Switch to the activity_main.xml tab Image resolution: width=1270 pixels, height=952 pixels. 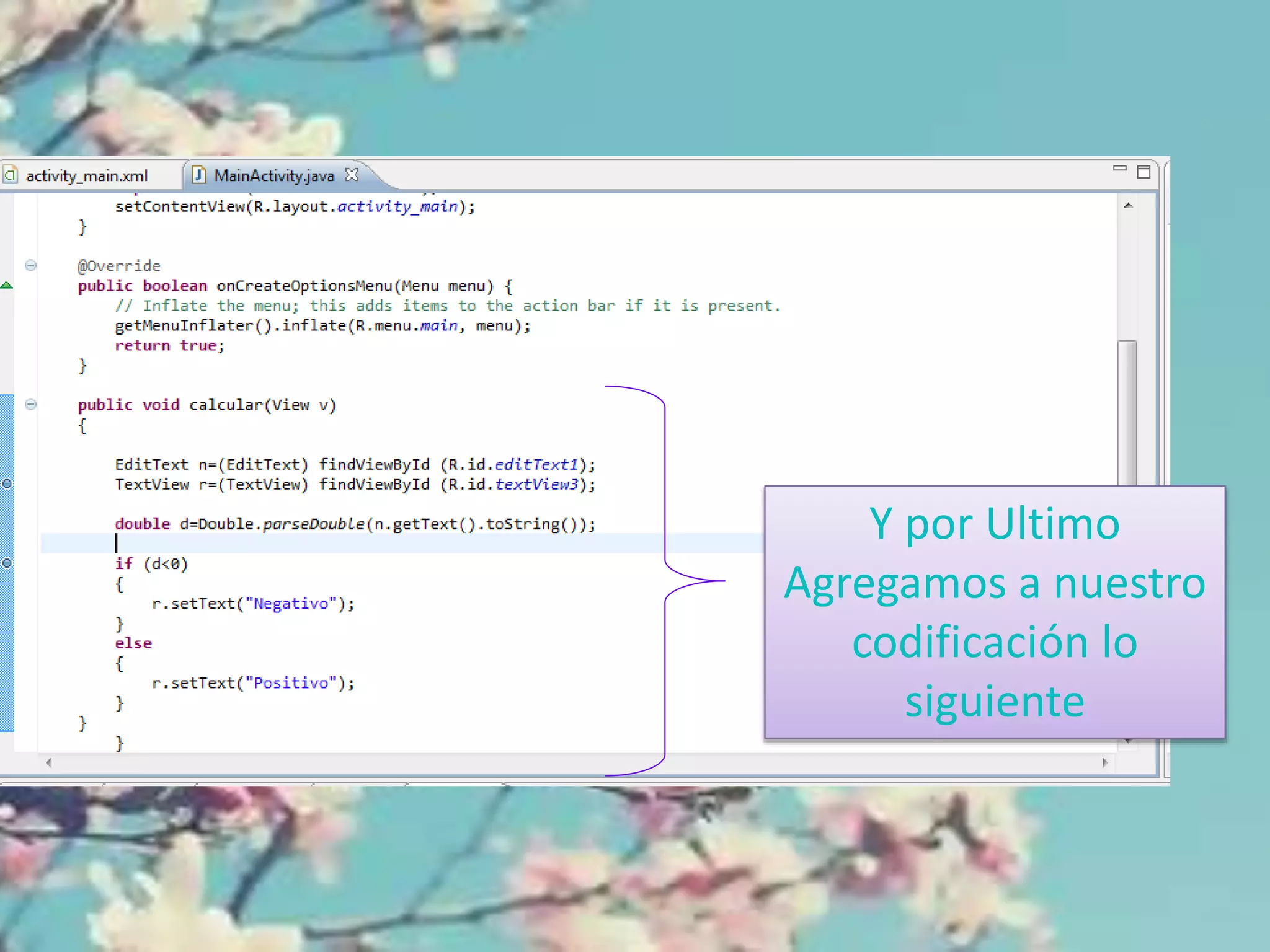[x=87, y=176]
